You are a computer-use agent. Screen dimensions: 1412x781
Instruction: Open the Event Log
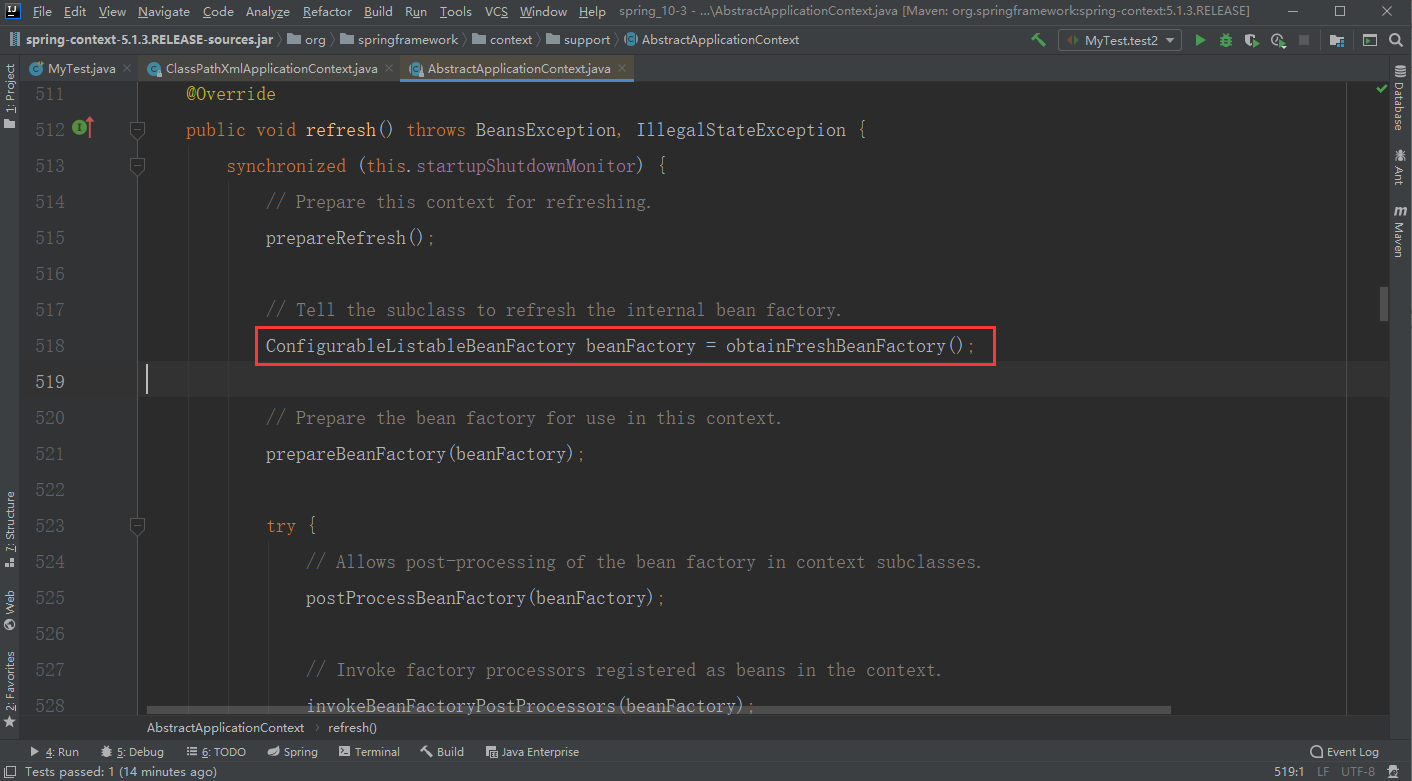[1344, 752]
